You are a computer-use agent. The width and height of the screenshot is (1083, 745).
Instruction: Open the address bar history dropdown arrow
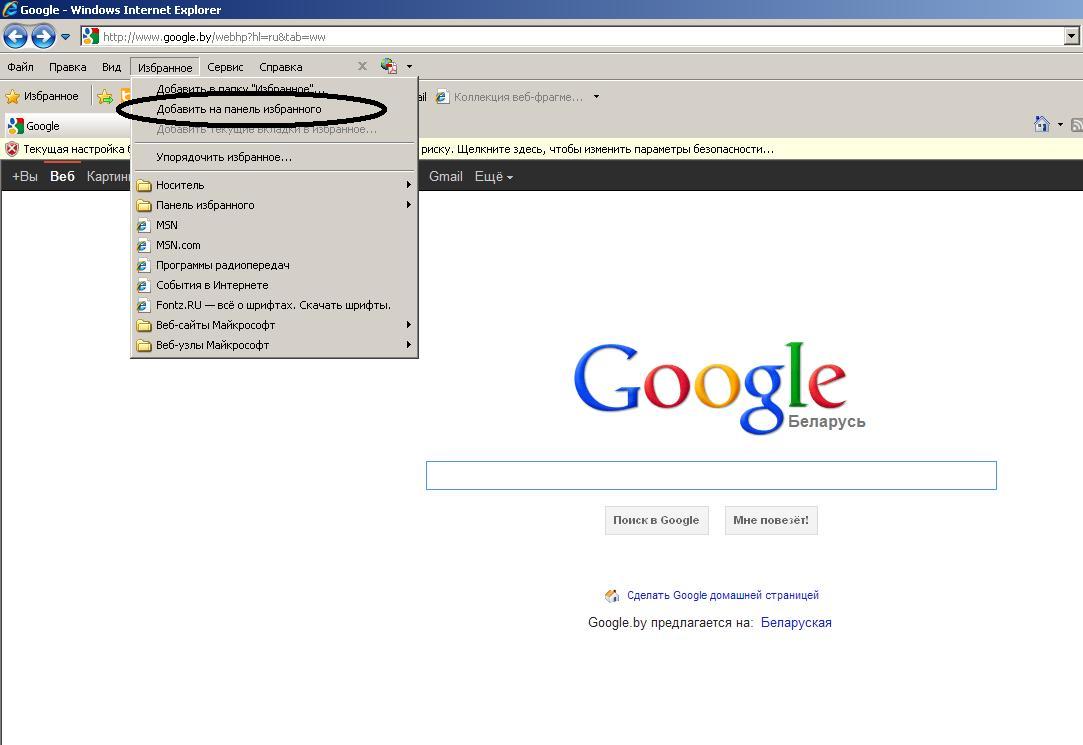[x=1071, y=36]
